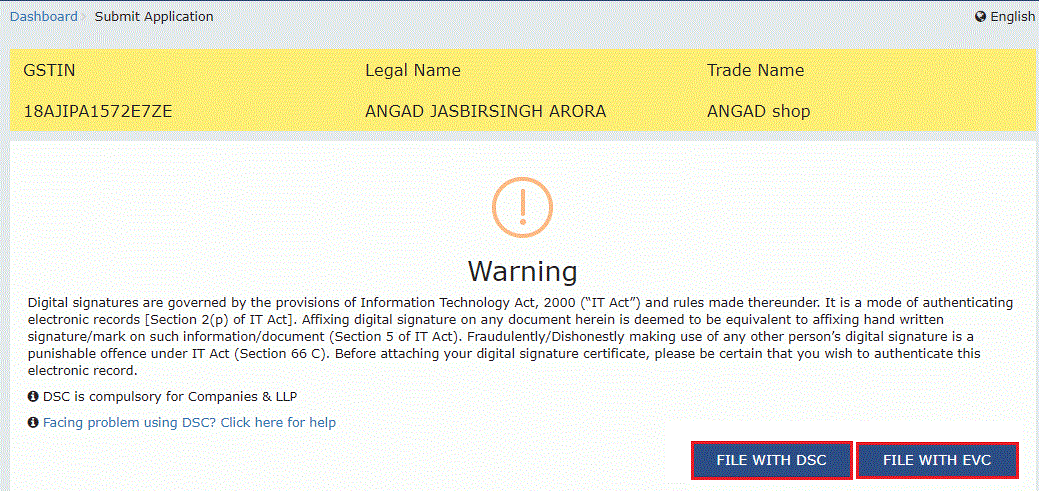The width and height of the screenshot is (1039, 491).
Task: Click the orange exclamation warning icon
Action: click(522, 207)
